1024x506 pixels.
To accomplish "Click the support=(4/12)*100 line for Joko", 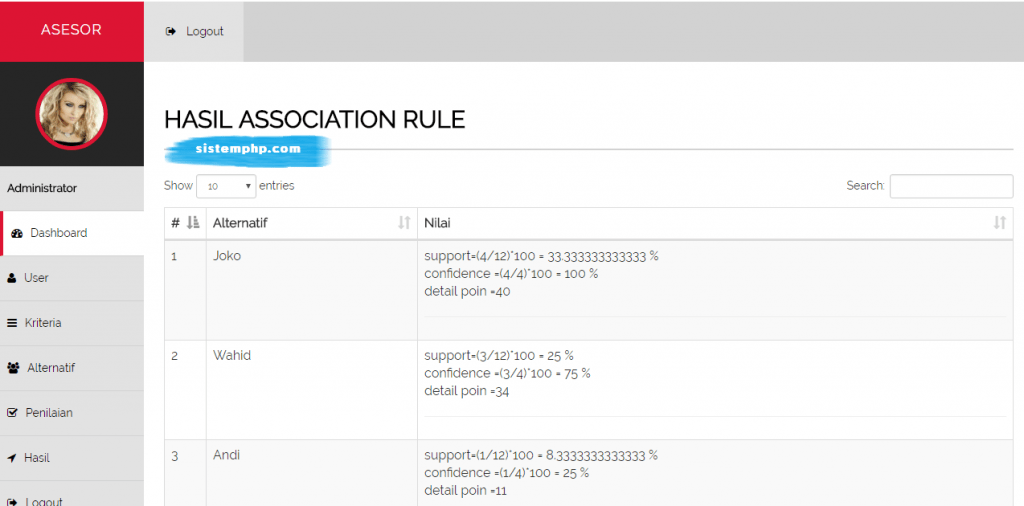I will [x=541, y=256].
